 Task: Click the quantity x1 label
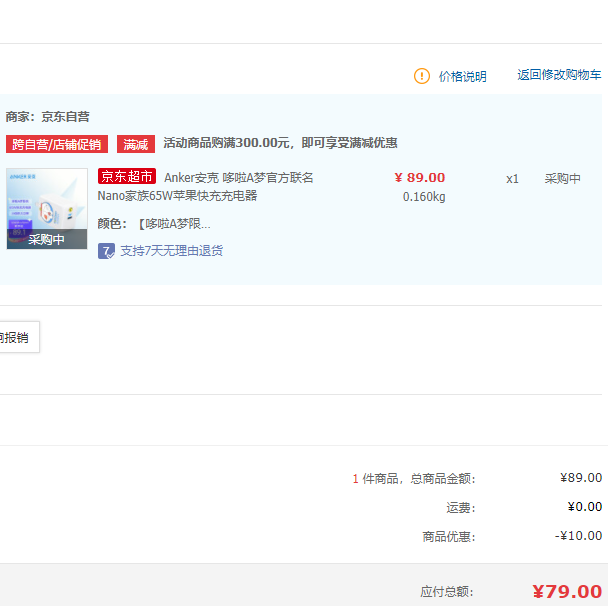pos(512,179)
